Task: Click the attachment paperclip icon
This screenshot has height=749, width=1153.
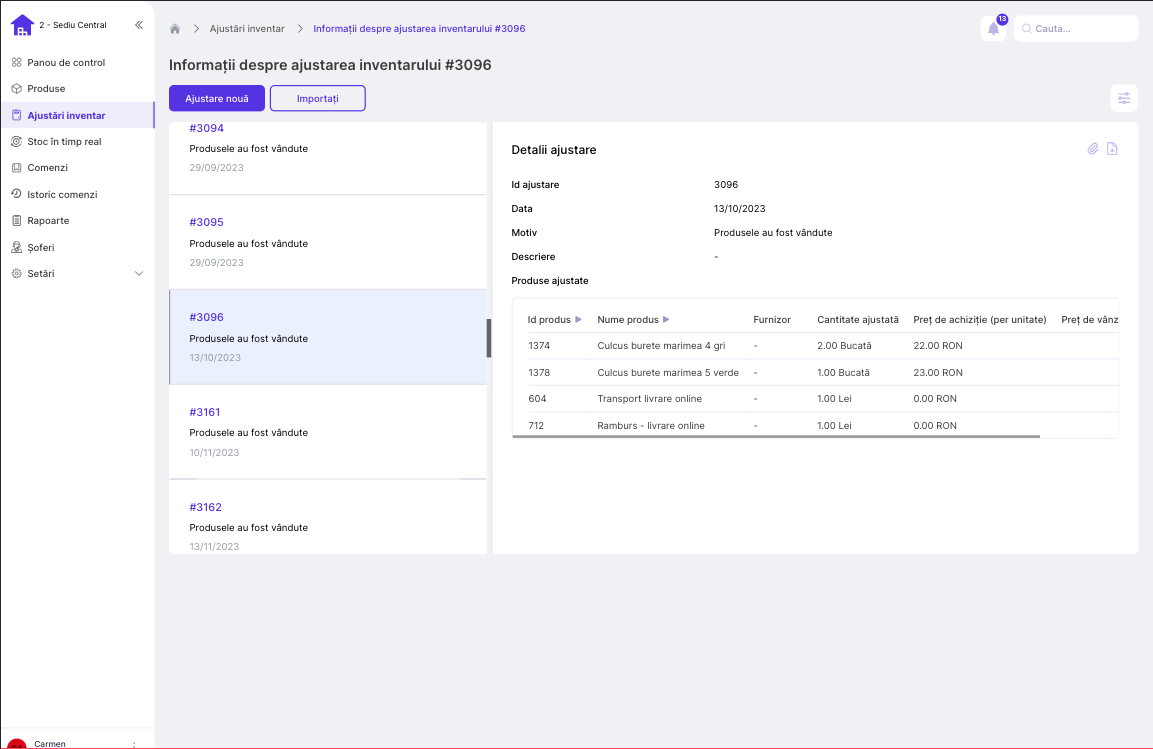Action: (1093, 149)
